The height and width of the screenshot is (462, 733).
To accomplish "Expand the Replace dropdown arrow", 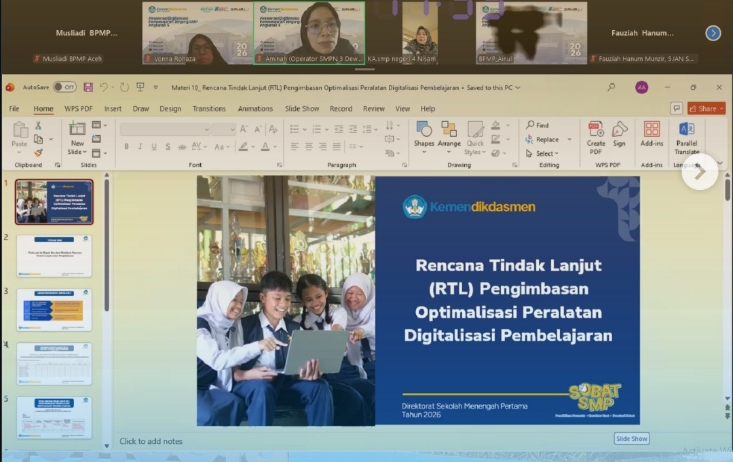I will coord(569,139).
